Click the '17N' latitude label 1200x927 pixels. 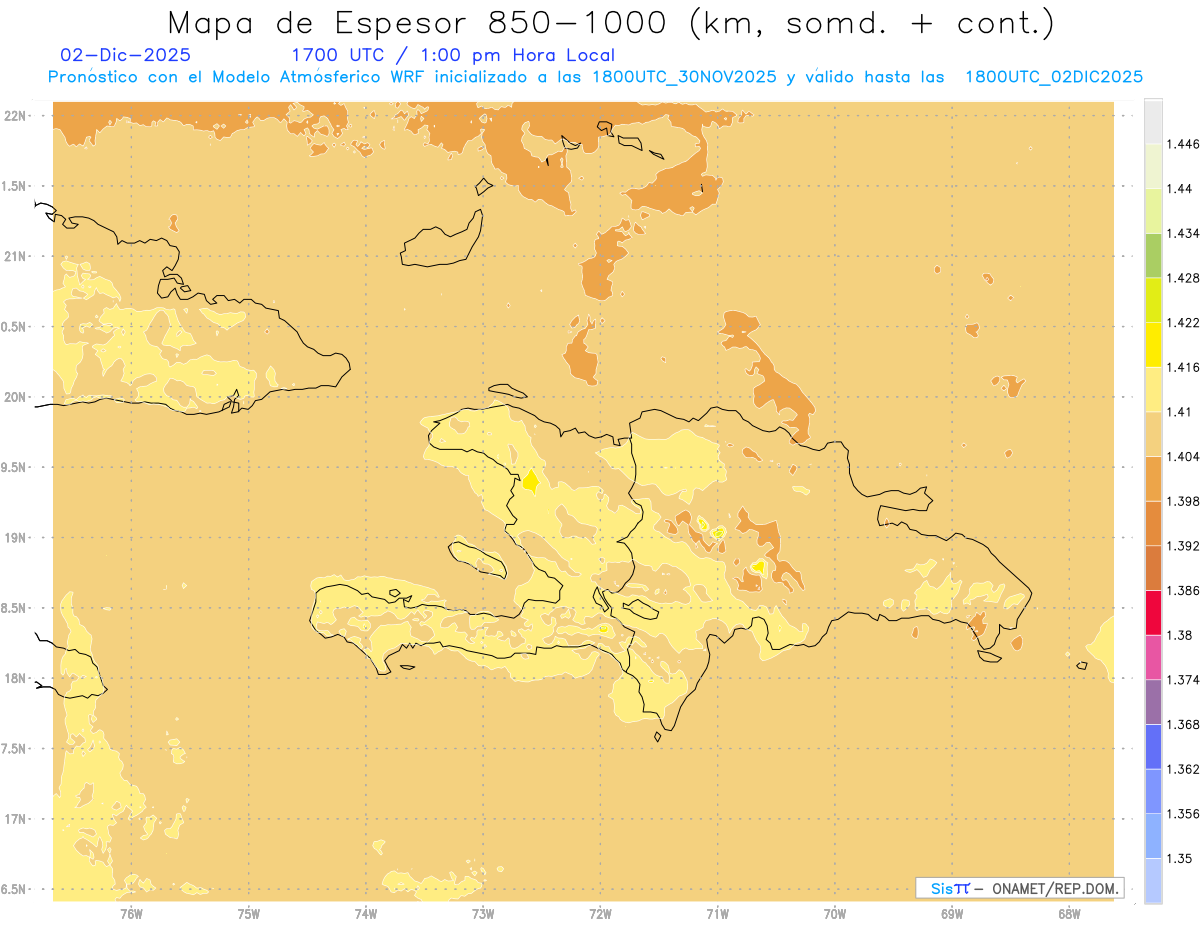tap(15, 820)
